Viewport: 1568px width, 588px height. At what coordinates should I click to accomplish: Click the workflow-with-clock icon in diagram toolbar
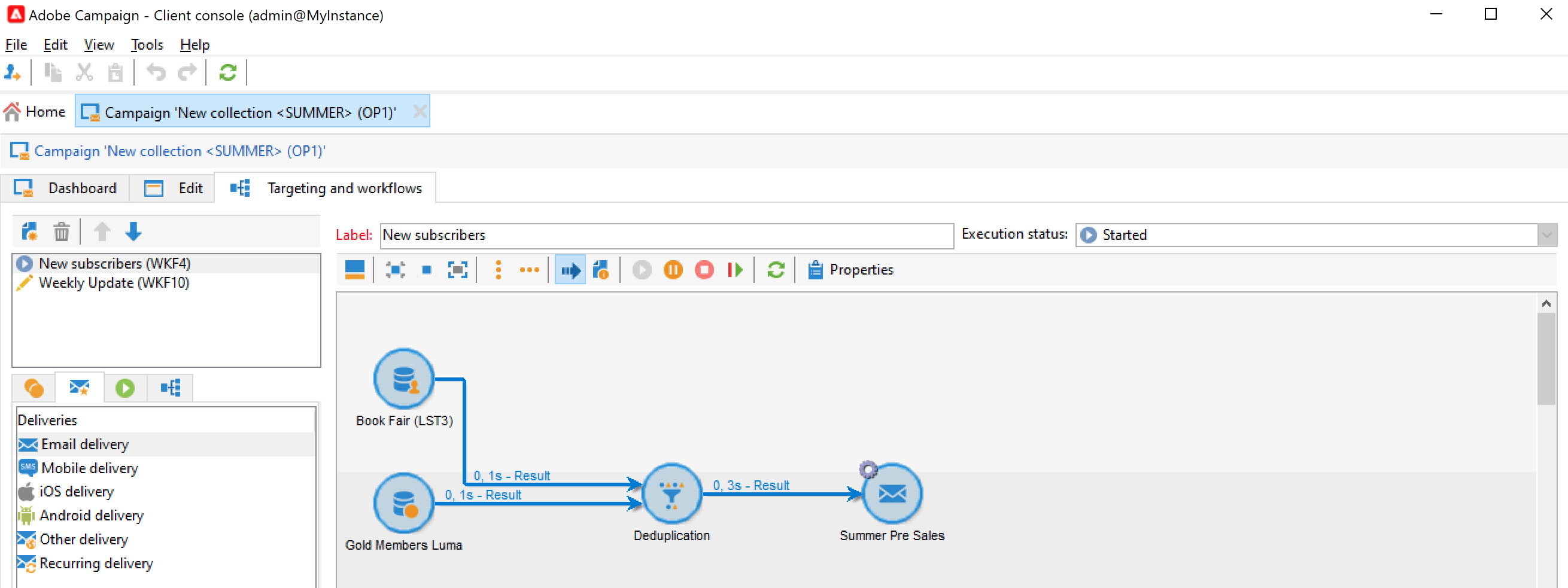[x=601, y=270]
